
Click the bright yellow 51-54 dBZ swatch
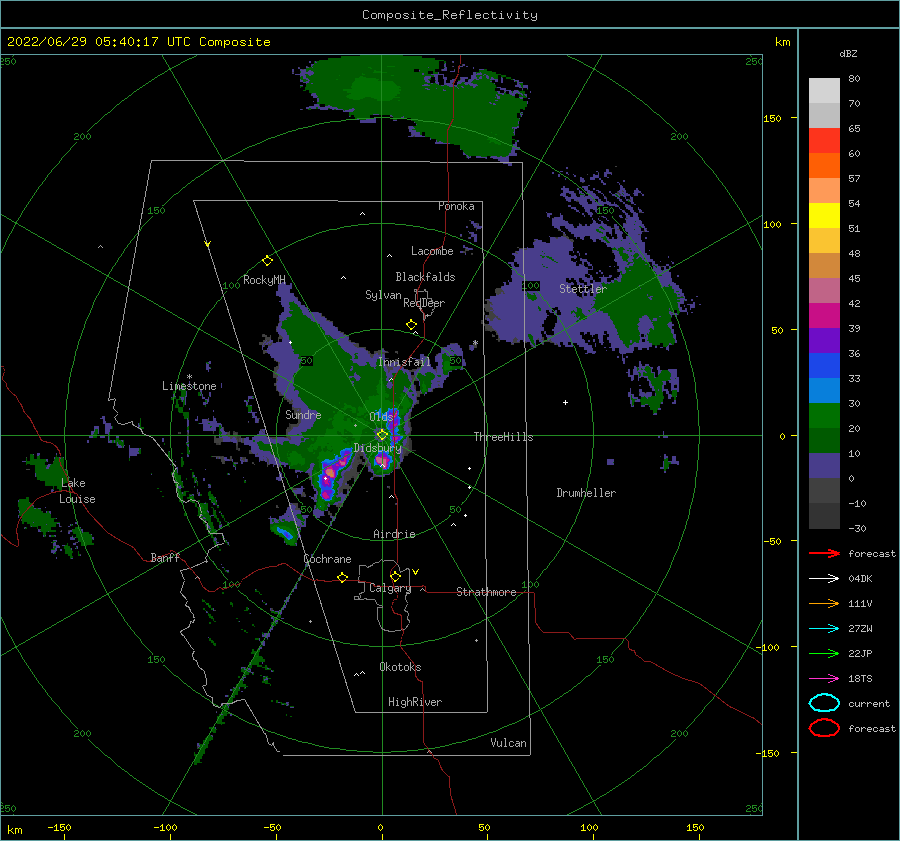point(824,216)
